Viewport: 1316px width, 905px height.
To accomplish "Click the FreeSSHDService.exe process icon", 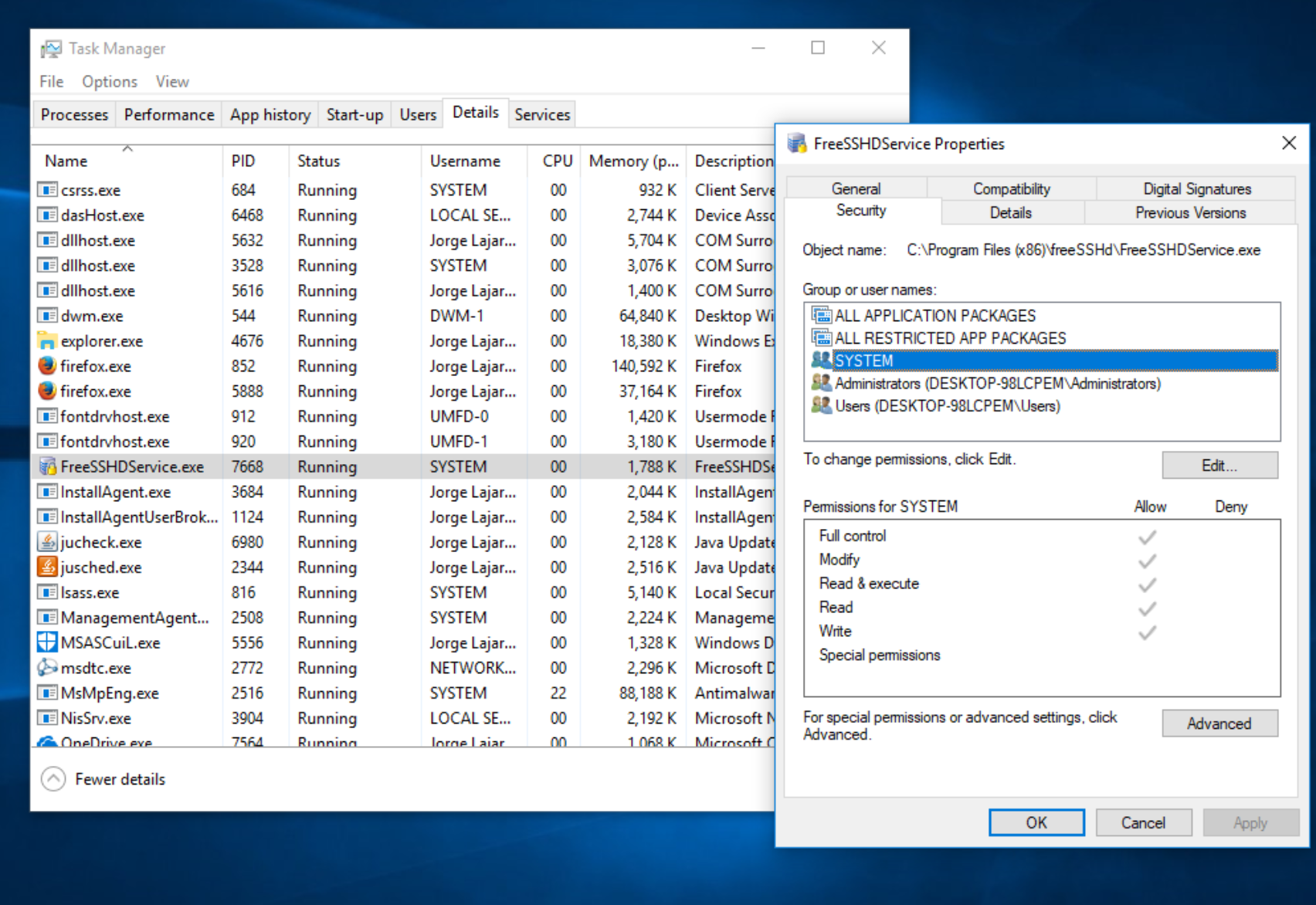I will [47, 466].
